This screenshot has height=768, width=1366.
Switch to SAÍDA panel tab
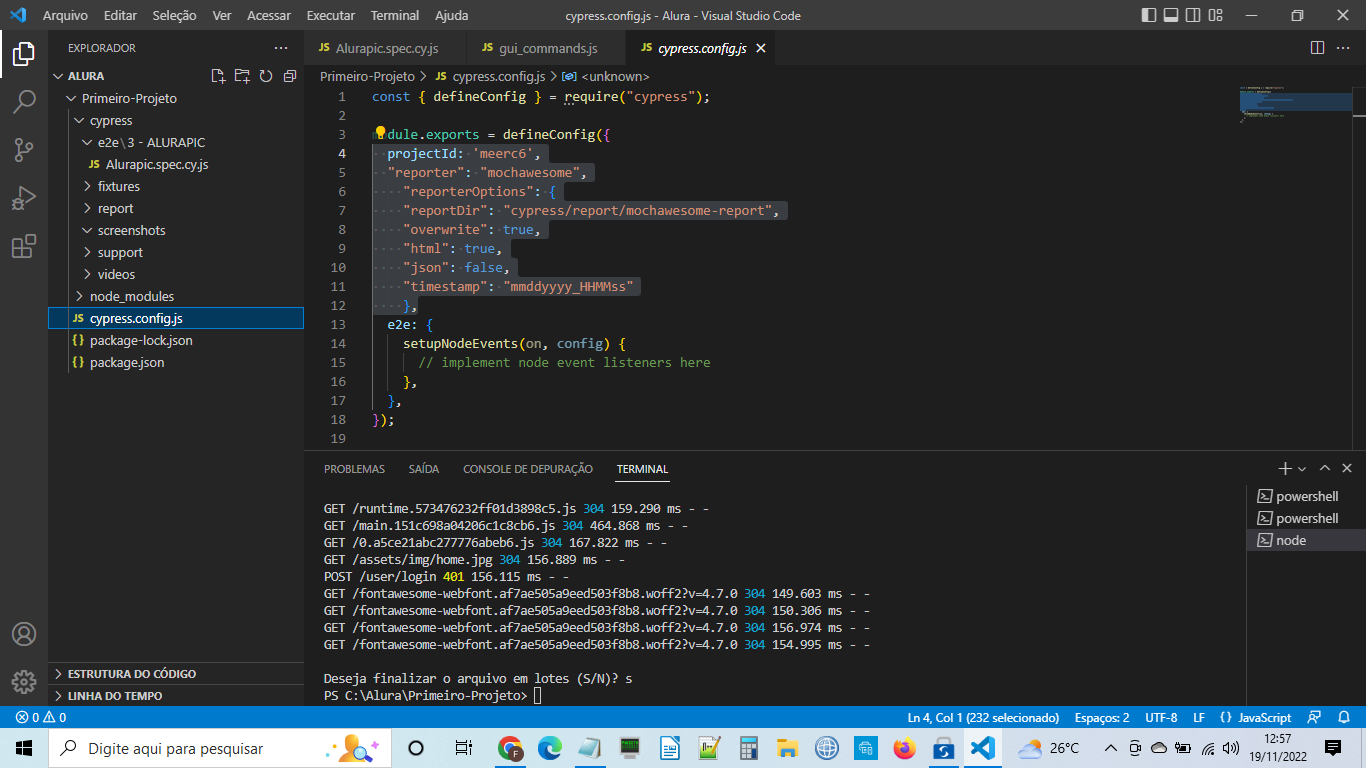(424, 469)
